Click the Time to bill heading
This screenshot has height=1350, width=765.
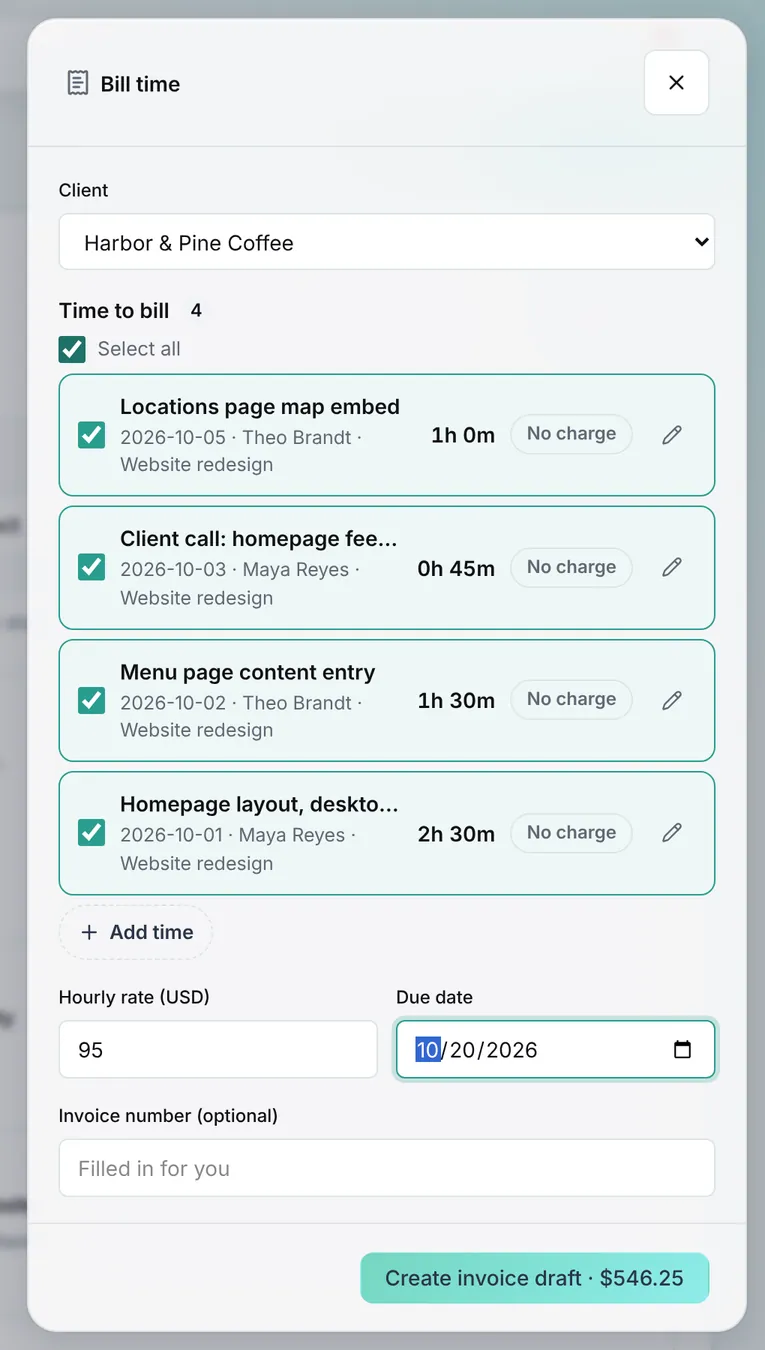point(114,311)
